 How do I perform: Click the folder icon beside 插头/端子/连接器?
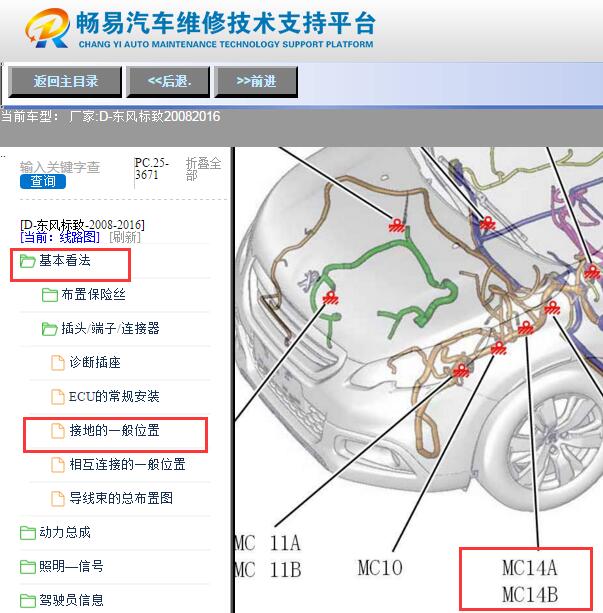[50, 329]
